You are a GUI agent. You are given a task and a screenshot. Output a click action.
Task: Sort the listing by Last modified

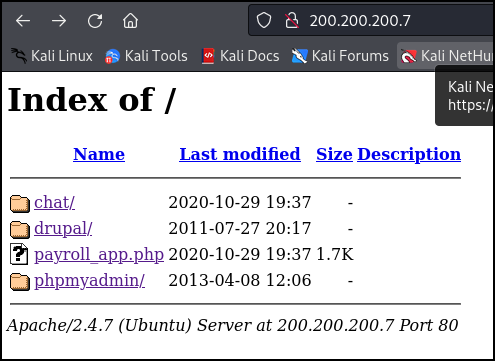click(240, 154)
